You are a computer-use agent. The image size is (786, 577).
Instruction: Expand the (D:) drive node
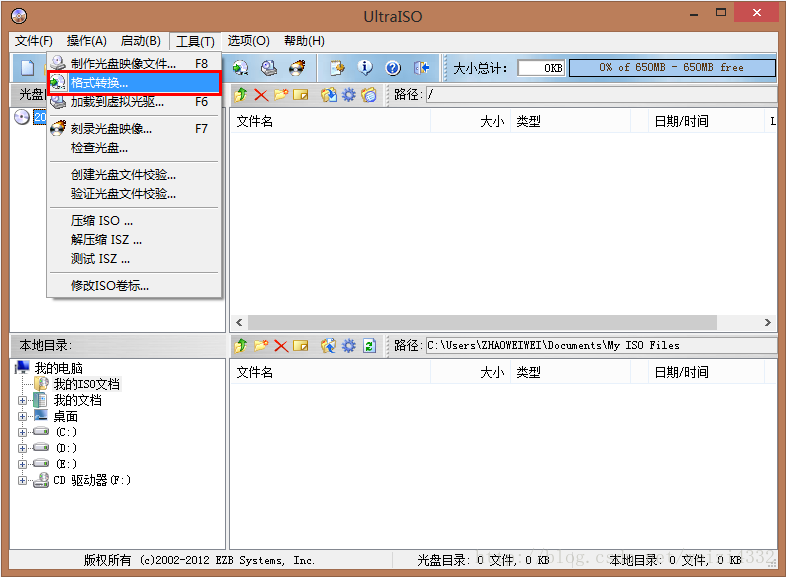22,448
